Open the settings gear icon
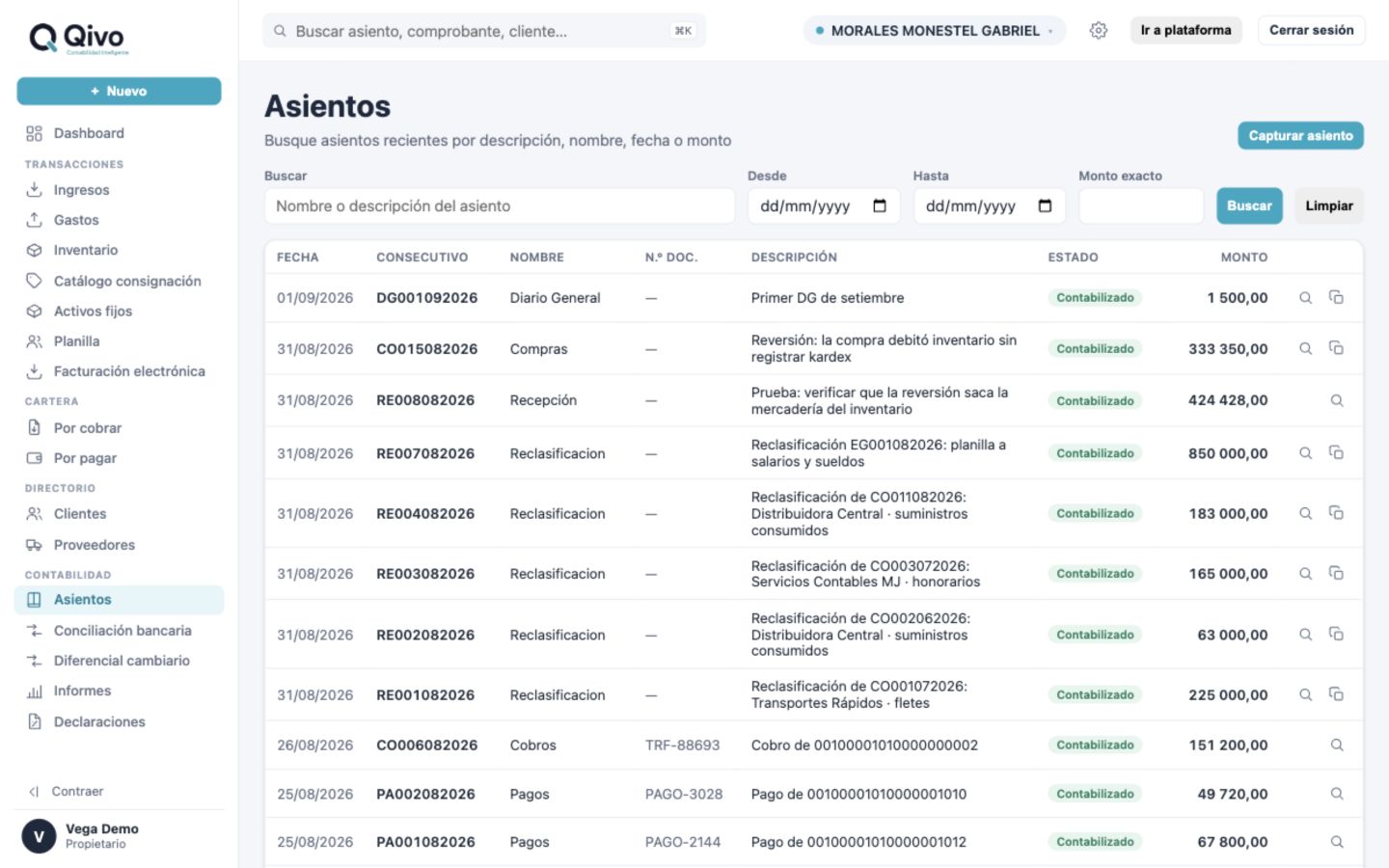 (1099, 31)
